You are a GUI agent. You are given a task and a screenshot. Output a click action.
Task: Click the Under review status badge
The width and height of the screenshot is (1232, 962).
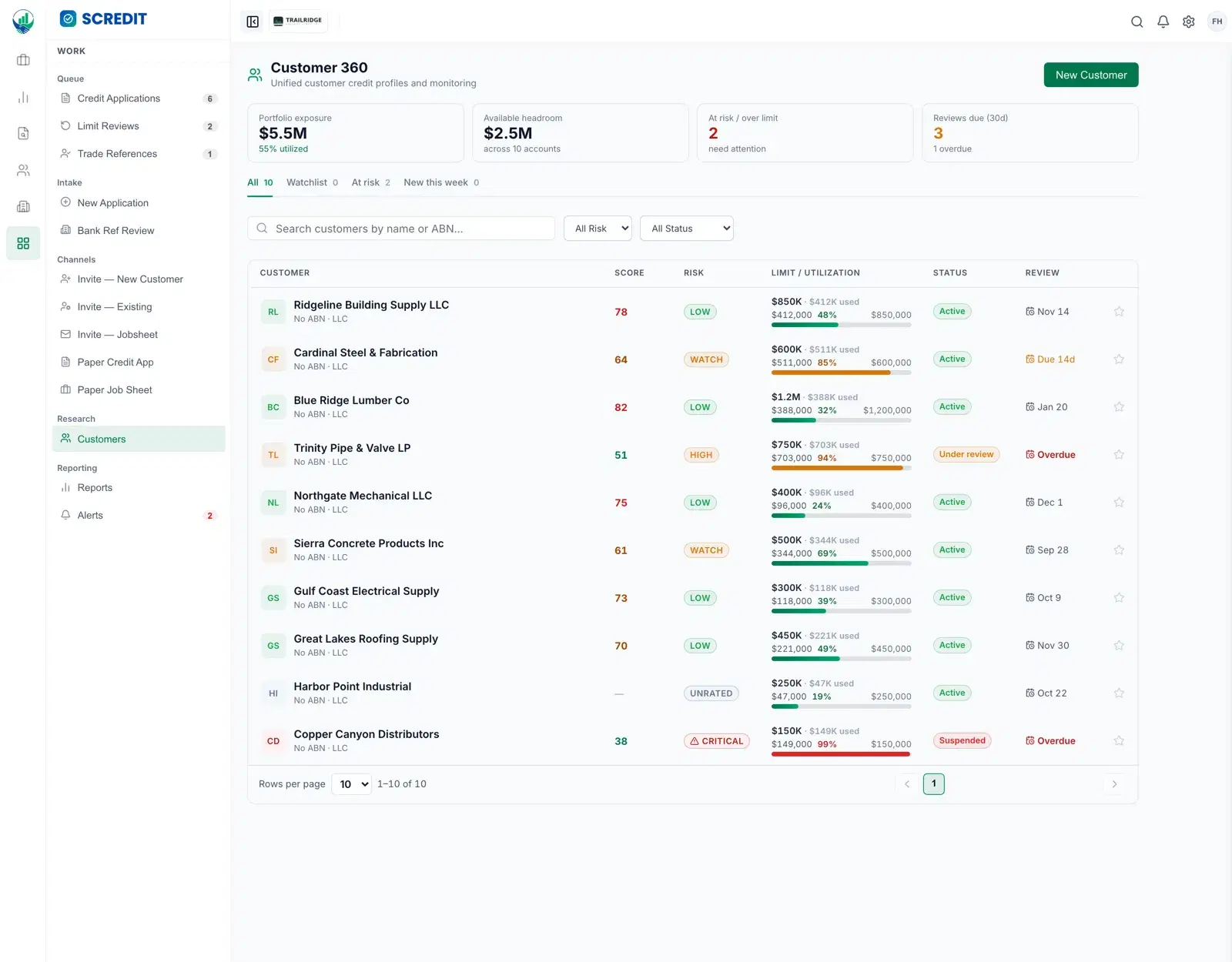pyautogui.click(x=966, y=455)
